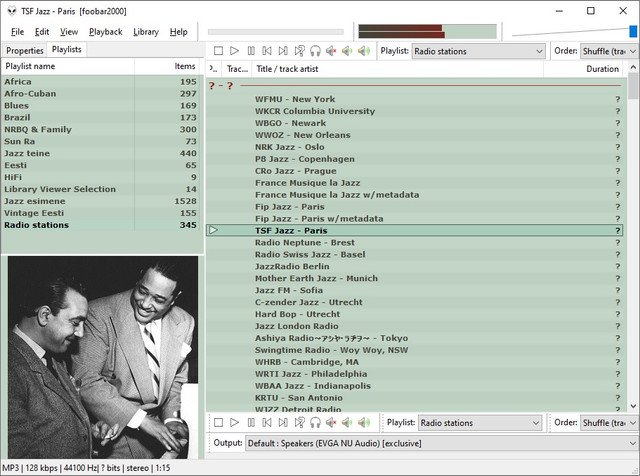Click the volume up icon in the bottom toolbar
Screen dimensions: 640x476
point(364,422)
